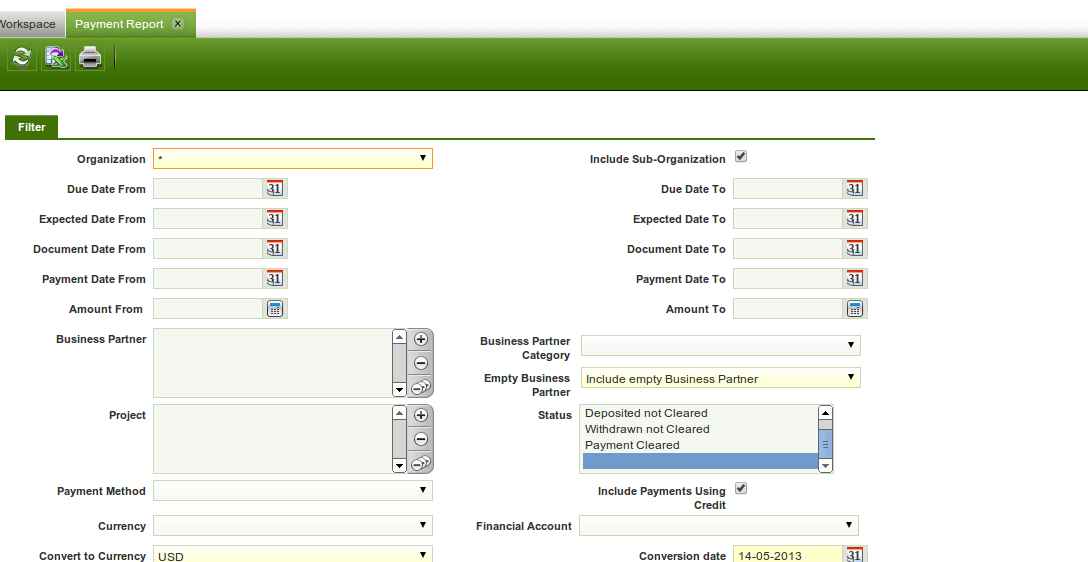Open the Financial Account dropdown
1088x562 pixels.
click(x=718, y=526)
